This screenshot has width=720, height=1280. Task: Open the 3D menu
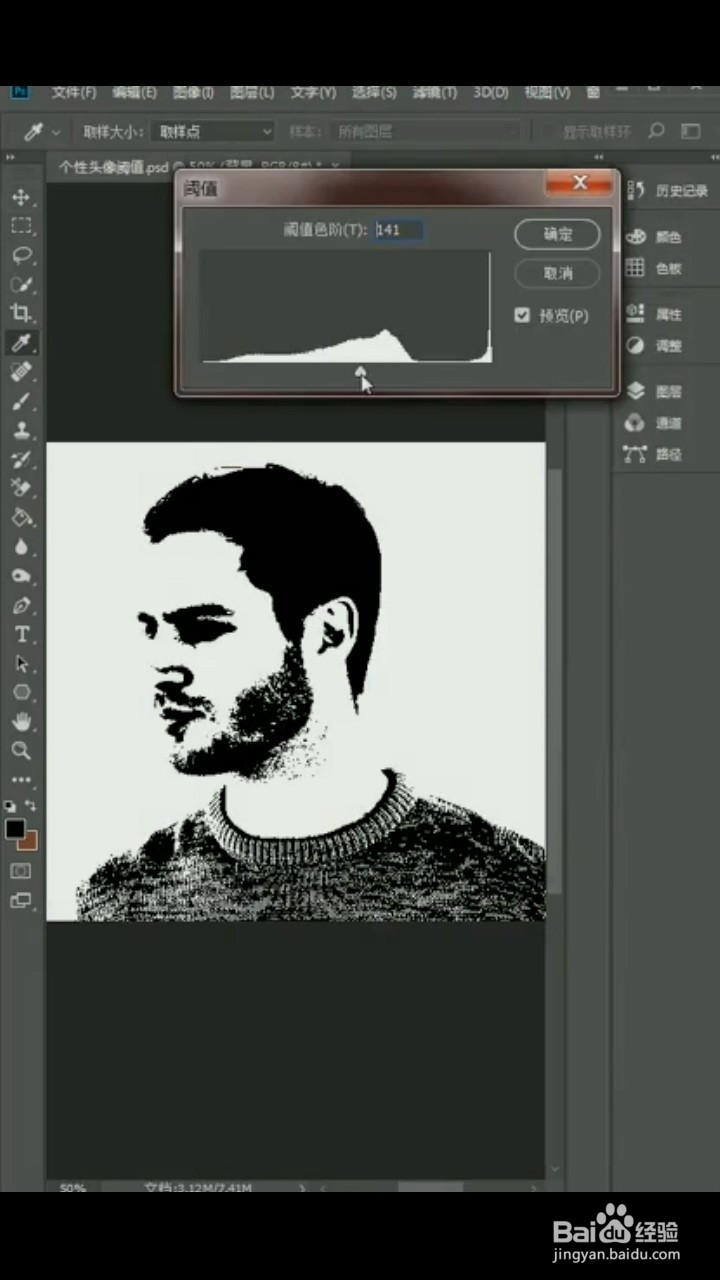(x=491, y=92)
